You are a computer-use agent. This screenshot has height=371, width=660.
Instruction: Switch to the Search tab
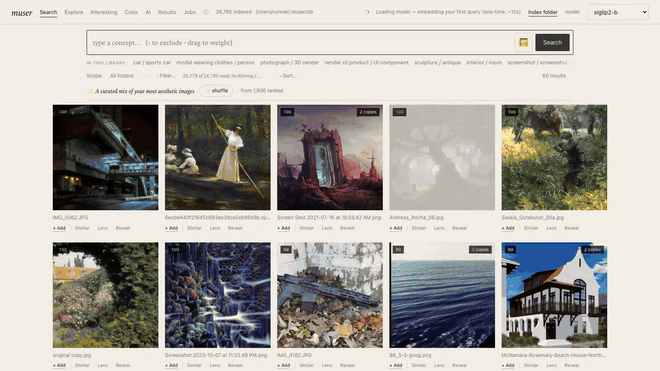click(48, 12)
